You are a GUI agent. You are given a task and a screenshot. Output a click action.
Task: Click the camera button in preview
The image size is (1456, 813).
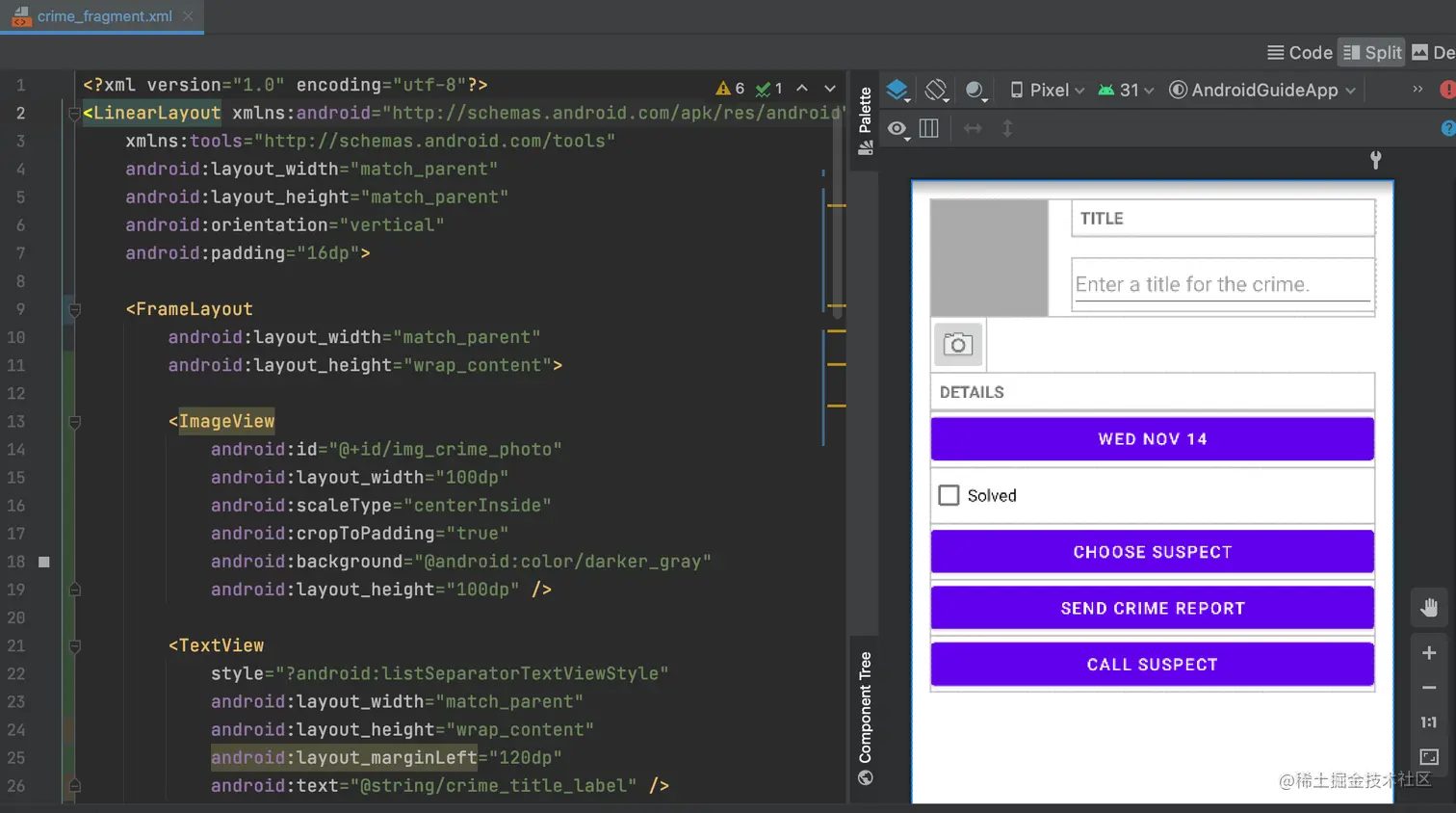(x=958, y=344)
